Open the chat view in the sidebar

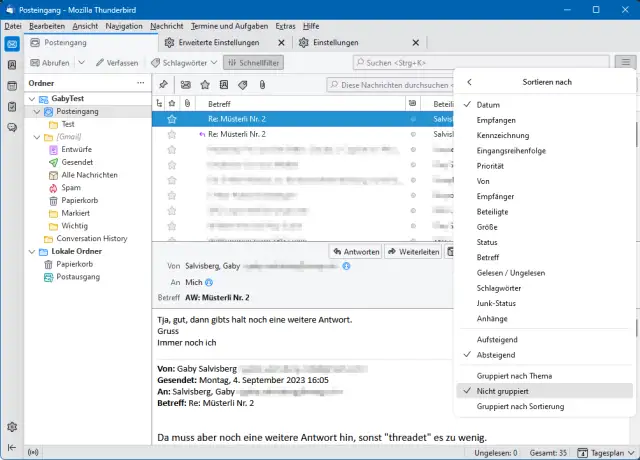coord(11,127)
